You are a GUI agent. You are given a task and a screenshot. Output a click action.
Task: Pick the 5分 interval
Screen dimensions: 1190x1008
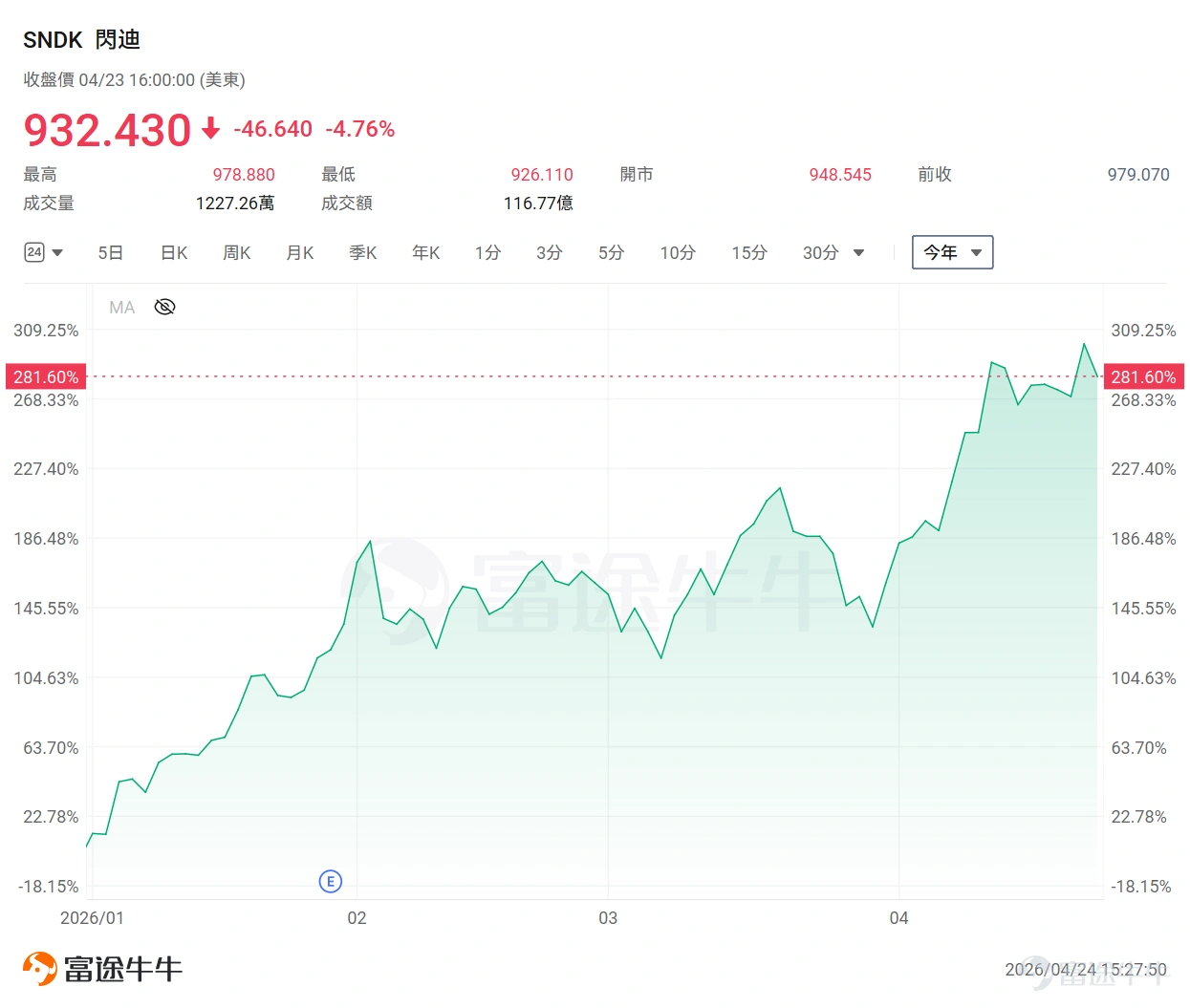[612, 252]
